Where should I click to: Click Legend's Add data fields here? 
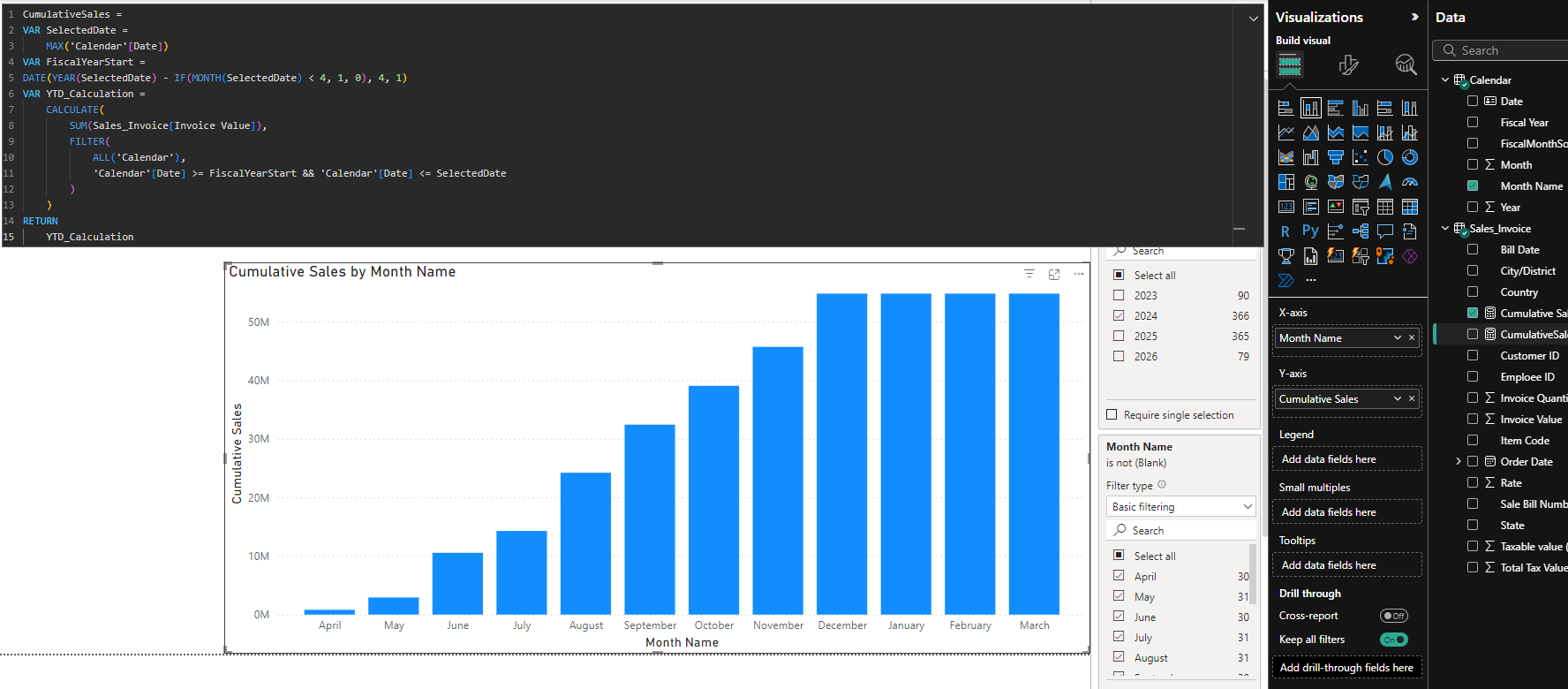[1346, 459]
